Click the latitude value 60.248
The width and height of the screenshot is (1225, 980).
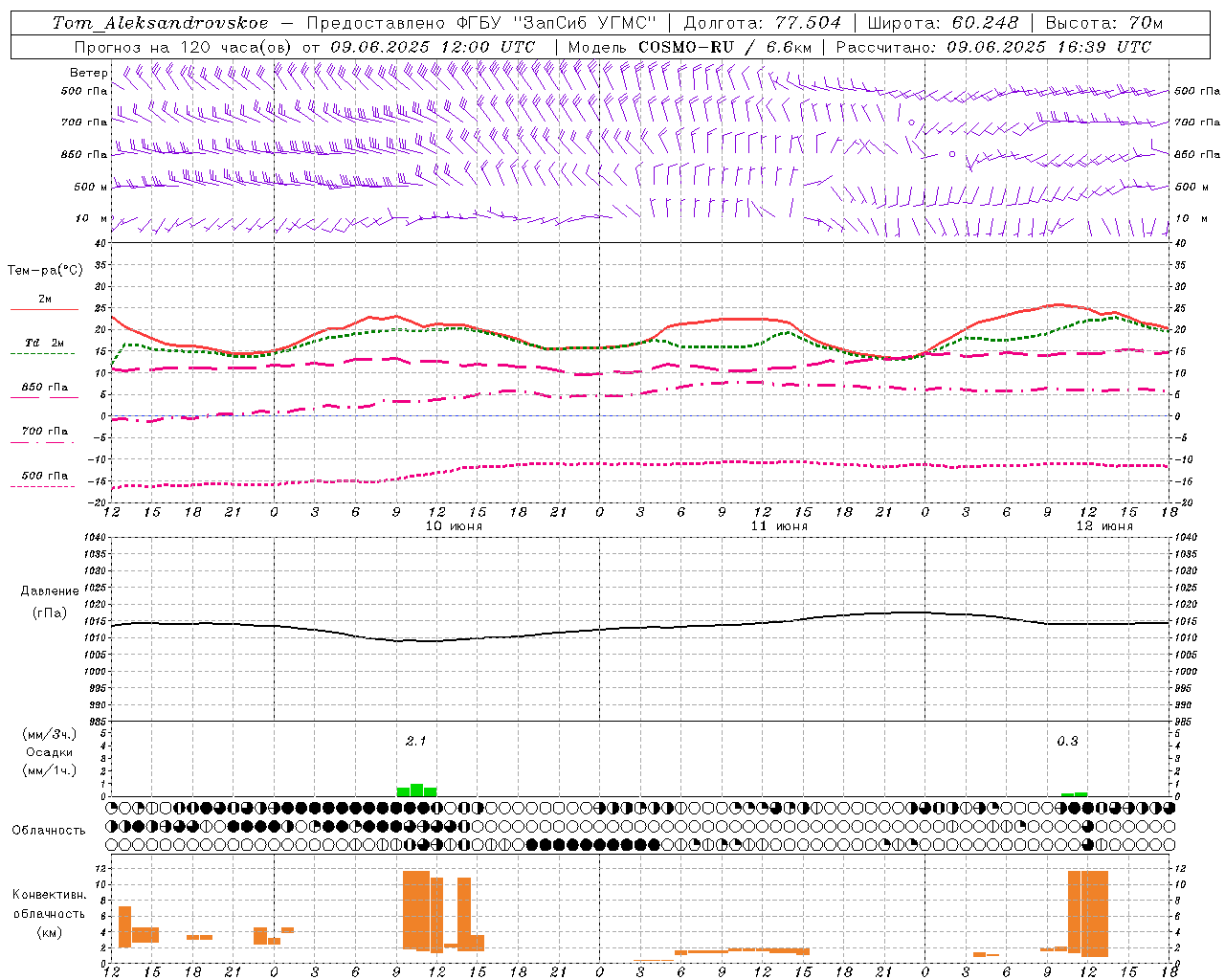click(x=986, y=23)
